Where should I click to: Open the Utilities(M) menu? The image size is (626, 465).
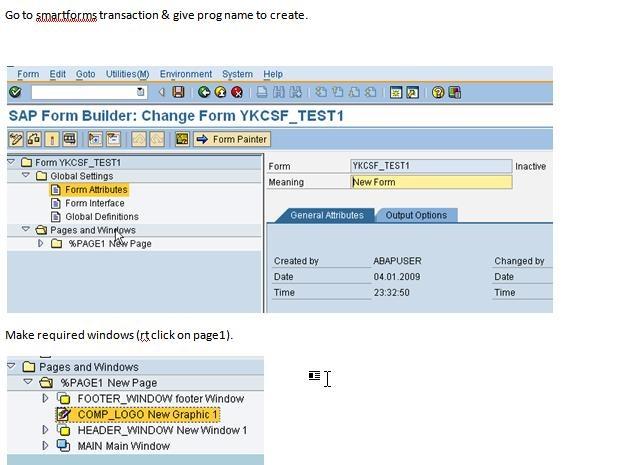pos(127,74)
